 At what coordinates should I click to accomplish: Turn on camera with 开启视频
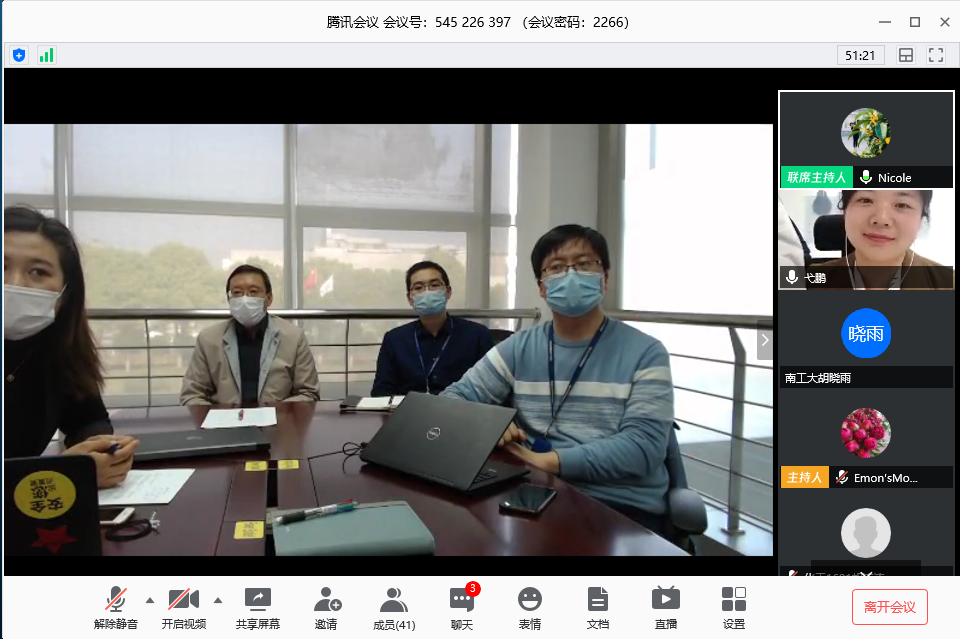[x=184, y=607]
